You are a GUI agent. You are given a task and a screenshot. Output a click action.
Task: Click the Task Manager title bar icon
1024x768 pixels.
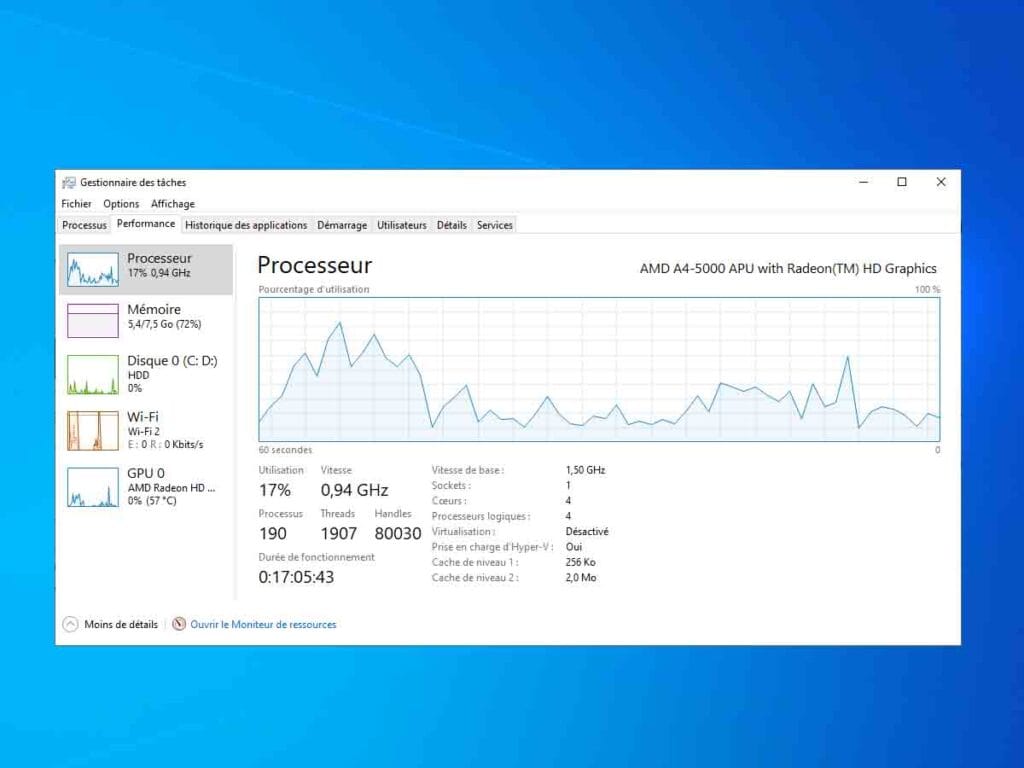click(68, 182)
